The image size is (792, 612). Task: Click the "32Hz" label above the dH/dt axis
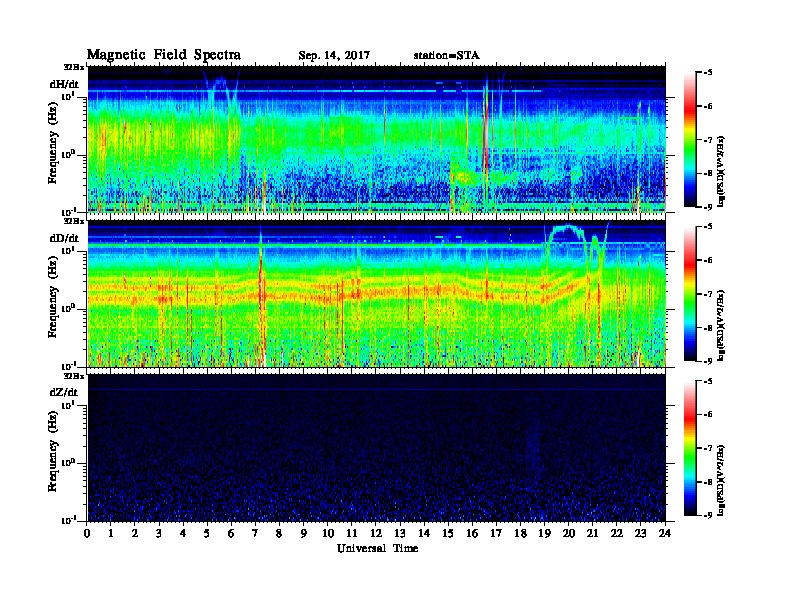(x=74, y=67)
